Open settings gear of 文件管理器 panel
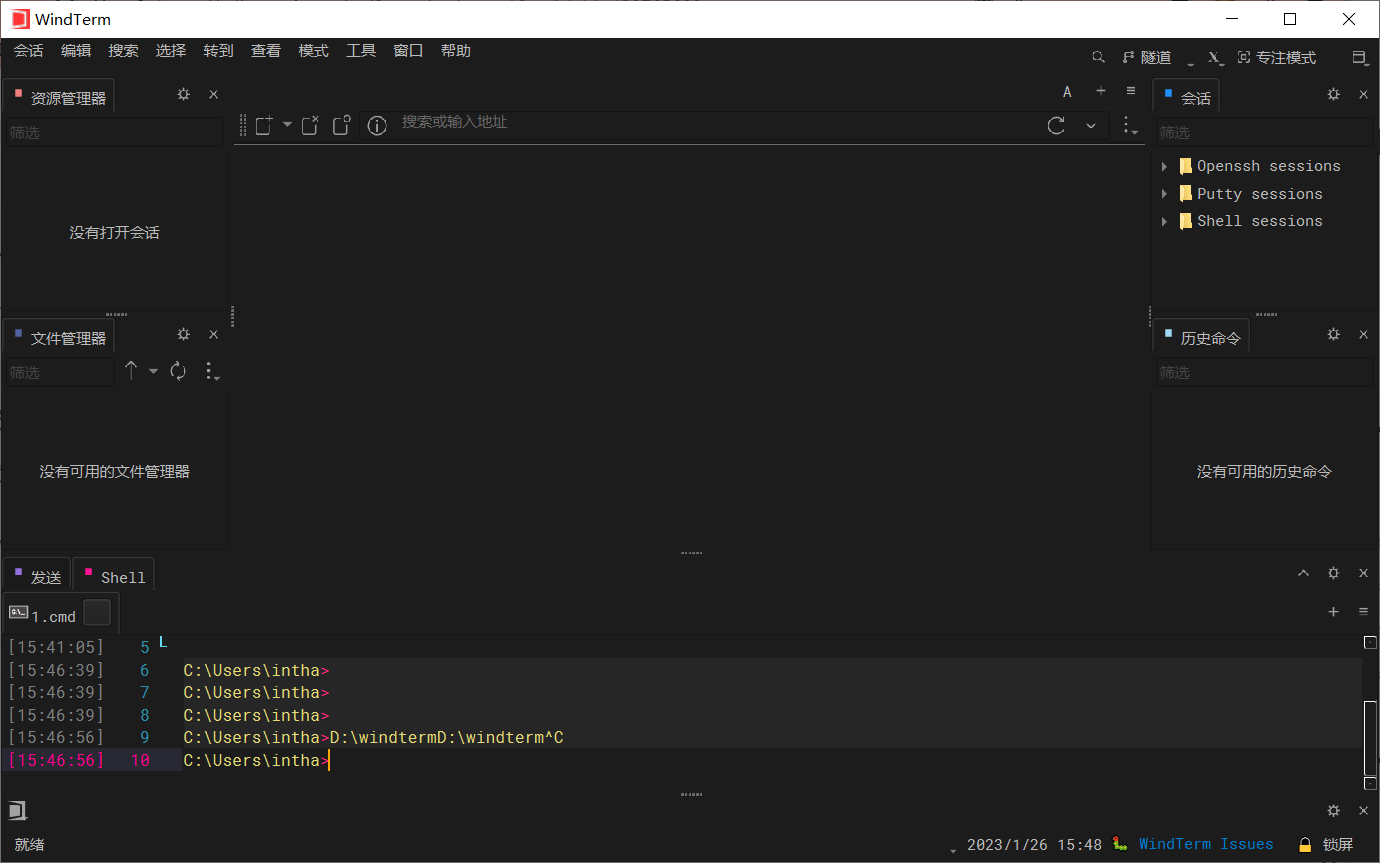 [183, 334]
